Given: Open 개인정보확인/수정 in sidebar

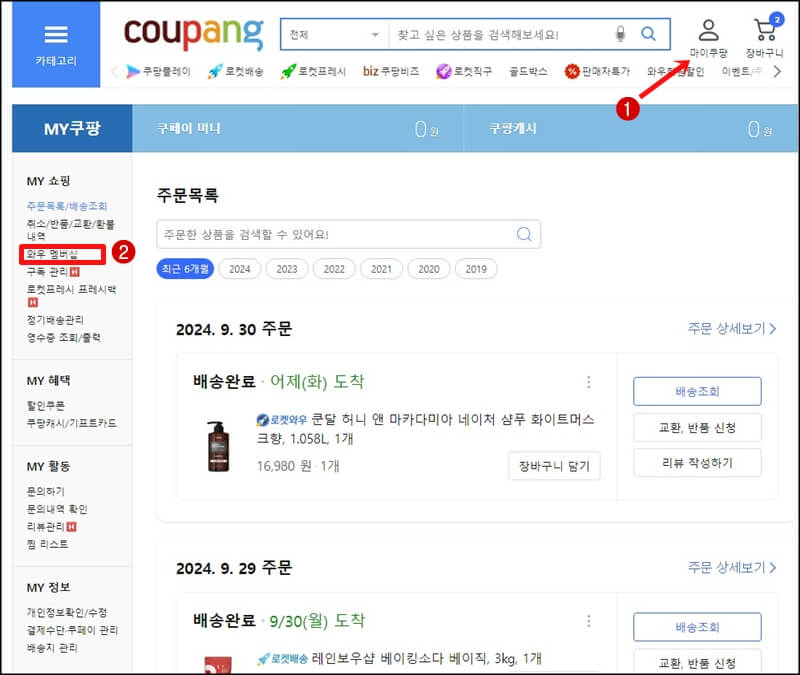Looking at the screenshot, I should (x=67, y=612).
